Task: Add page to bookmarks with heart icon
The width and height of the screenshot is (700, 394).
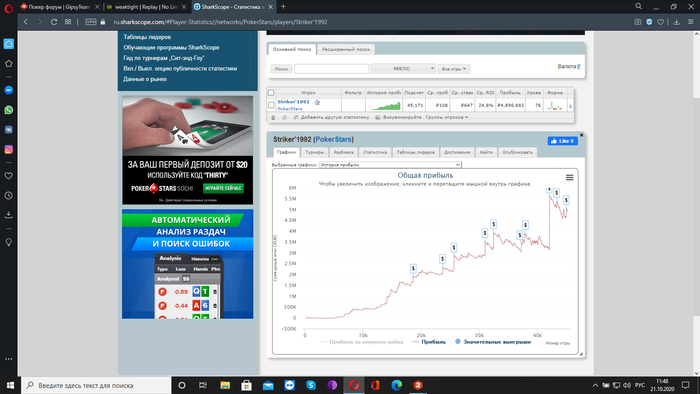Action: 661,22
